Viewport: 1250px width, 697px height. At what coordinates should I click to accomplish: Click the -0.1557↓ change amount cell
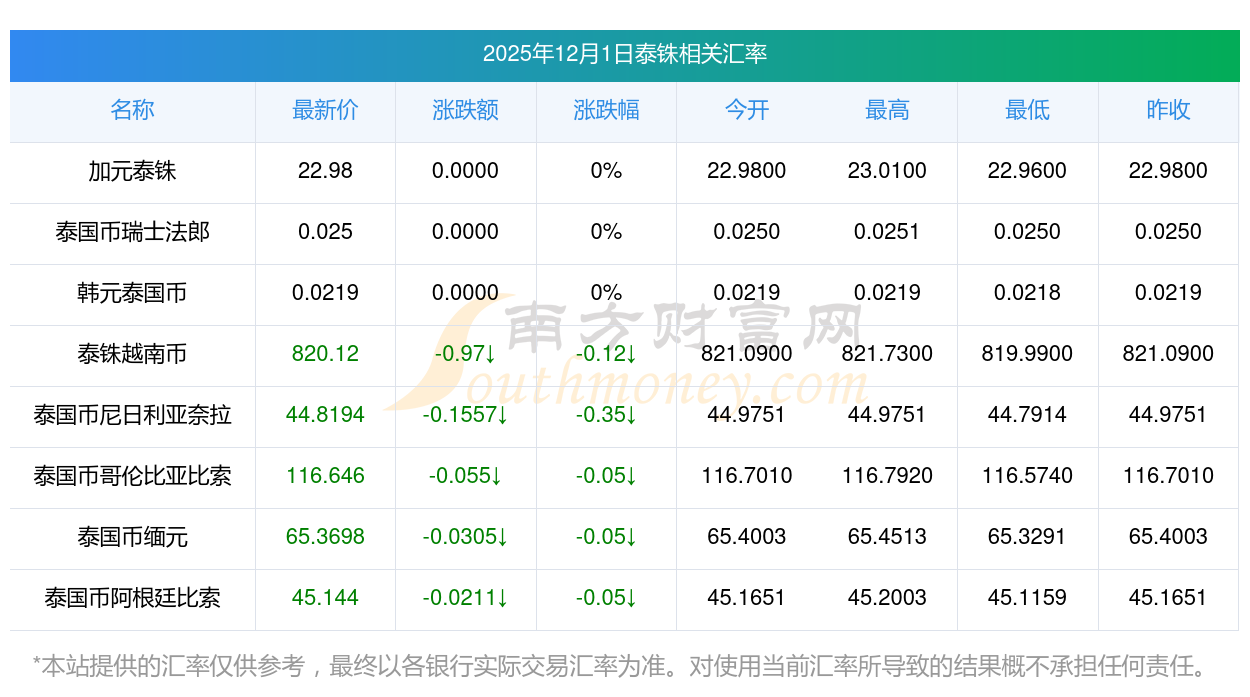[x=465, y=415]
